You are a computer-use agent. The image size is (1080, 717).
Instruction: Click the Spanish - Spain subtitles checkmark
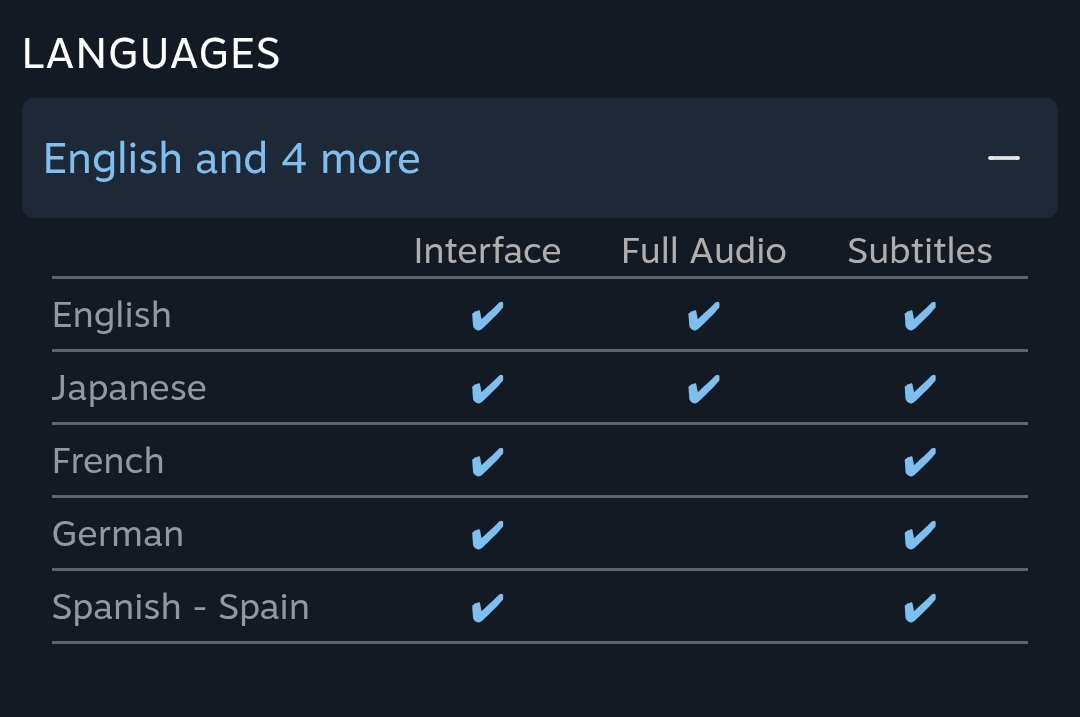click(920, 608)
